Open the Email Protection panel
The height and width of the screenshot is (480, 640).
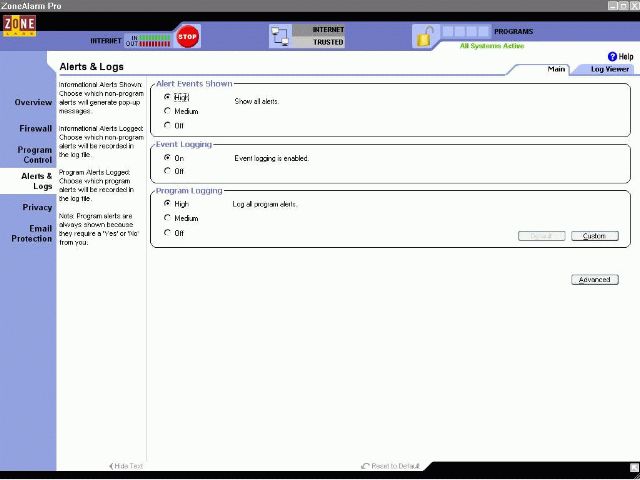[x=32, y=233]
